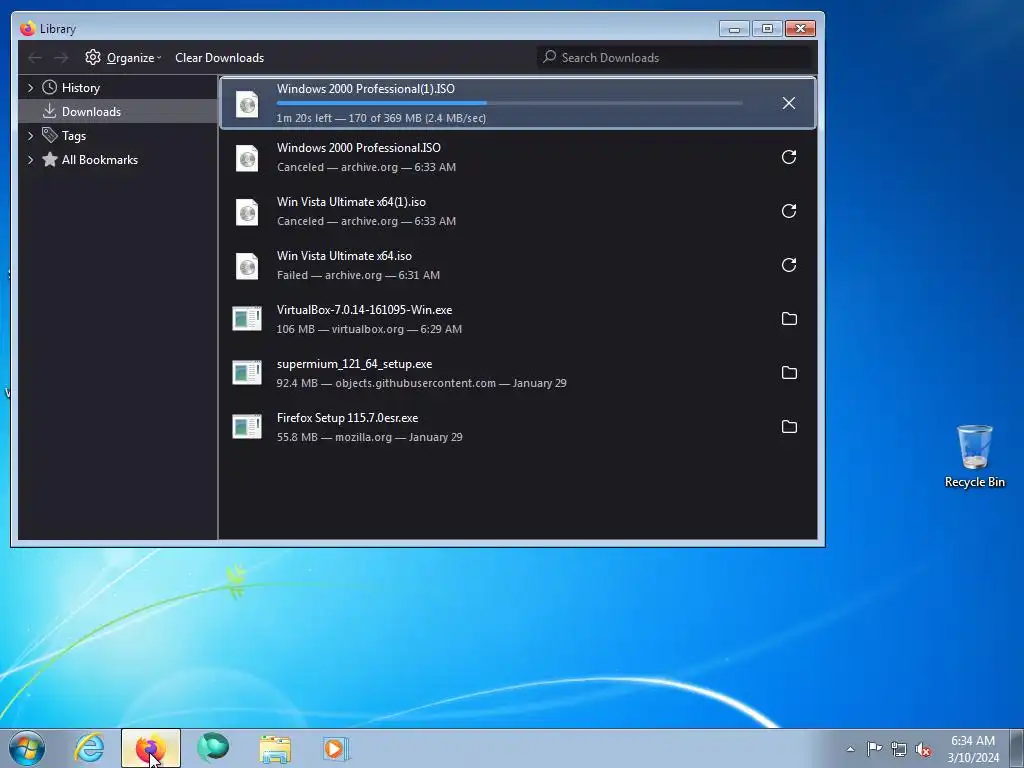The width and height of the screenshot is (1024, 768).
Task: Open the Organize dropdown menu
Action: (123, 57)
